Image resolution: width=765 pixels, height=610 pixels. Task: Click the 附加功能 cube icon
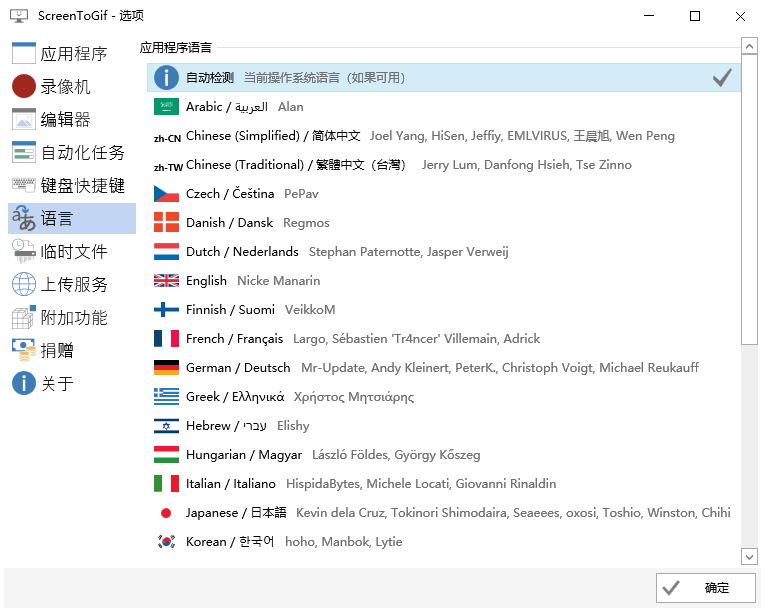(x=23, y=317)
